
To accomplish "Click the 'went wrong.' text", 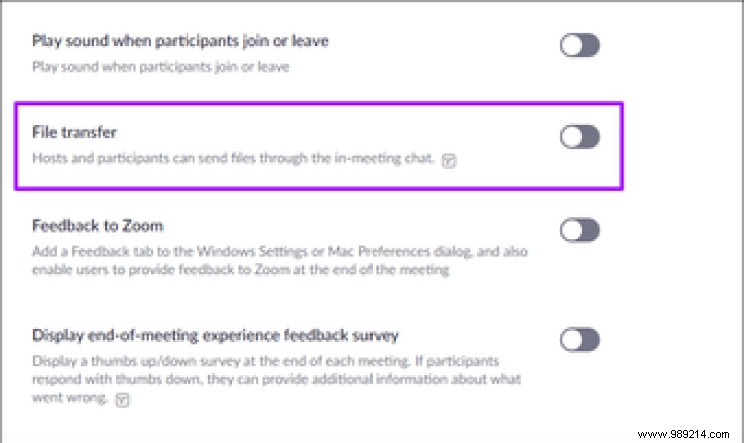I will pyautogui.click(x=70, y=397).
